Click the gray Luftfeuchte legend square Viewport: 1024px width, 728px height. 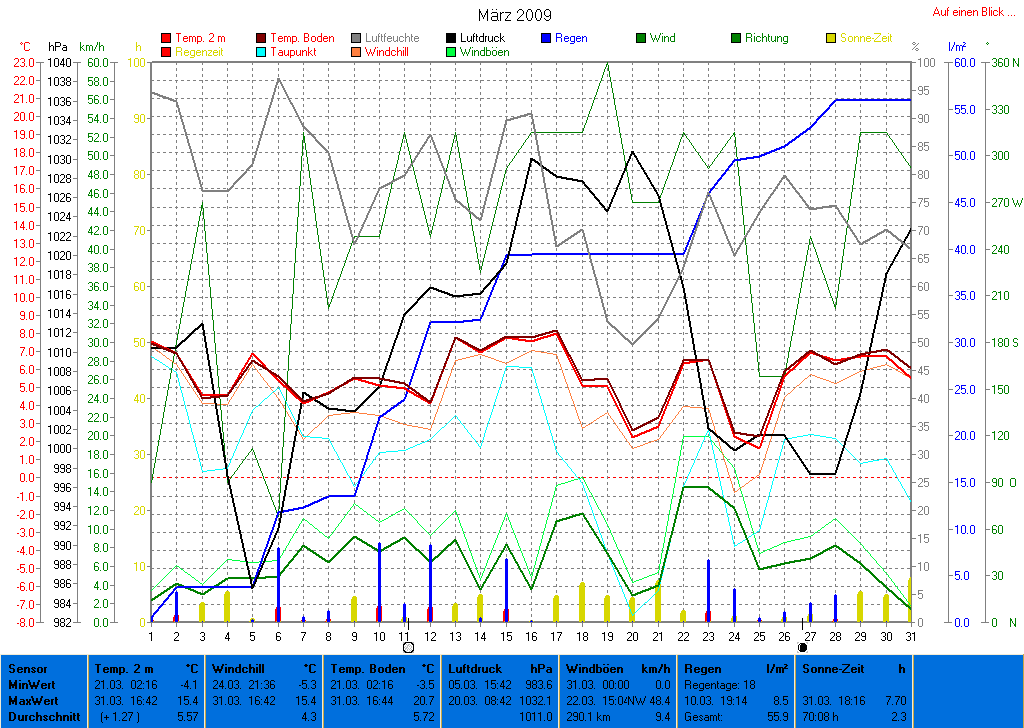356,39
